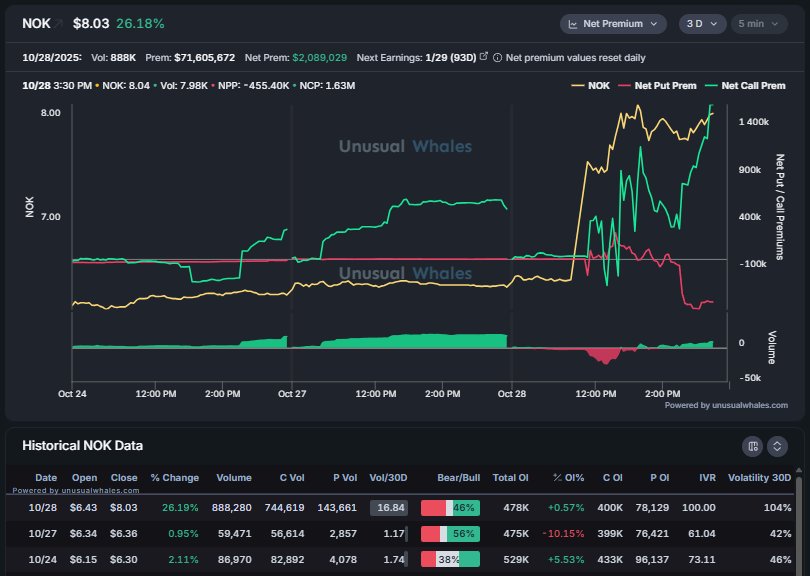The width and height of the screenshot is (810, 576).
Task: Toggle the NOK price line in legend
Action: [590, 86]
